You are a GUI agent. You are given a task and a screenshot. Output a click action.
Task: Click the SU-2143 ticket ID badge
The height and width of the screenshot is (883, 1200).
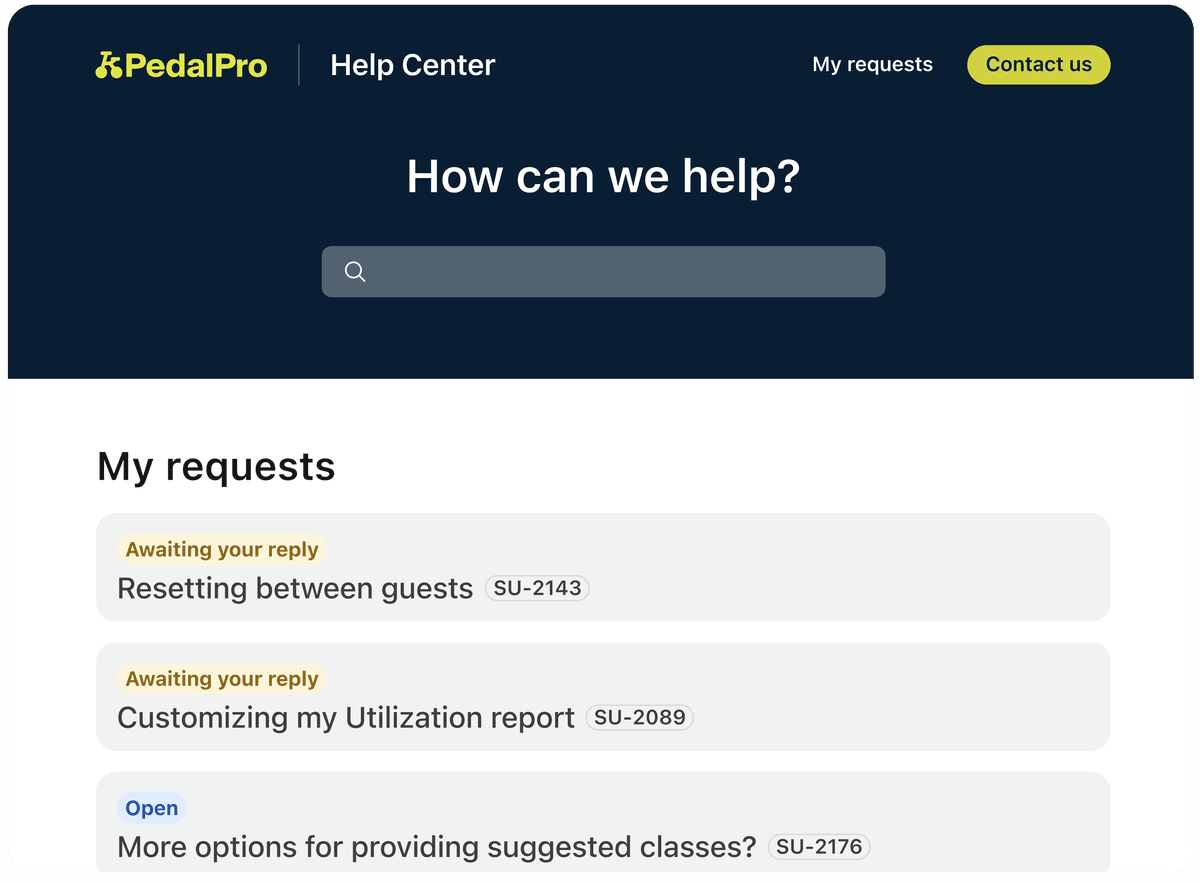click(x=537, y=588)
